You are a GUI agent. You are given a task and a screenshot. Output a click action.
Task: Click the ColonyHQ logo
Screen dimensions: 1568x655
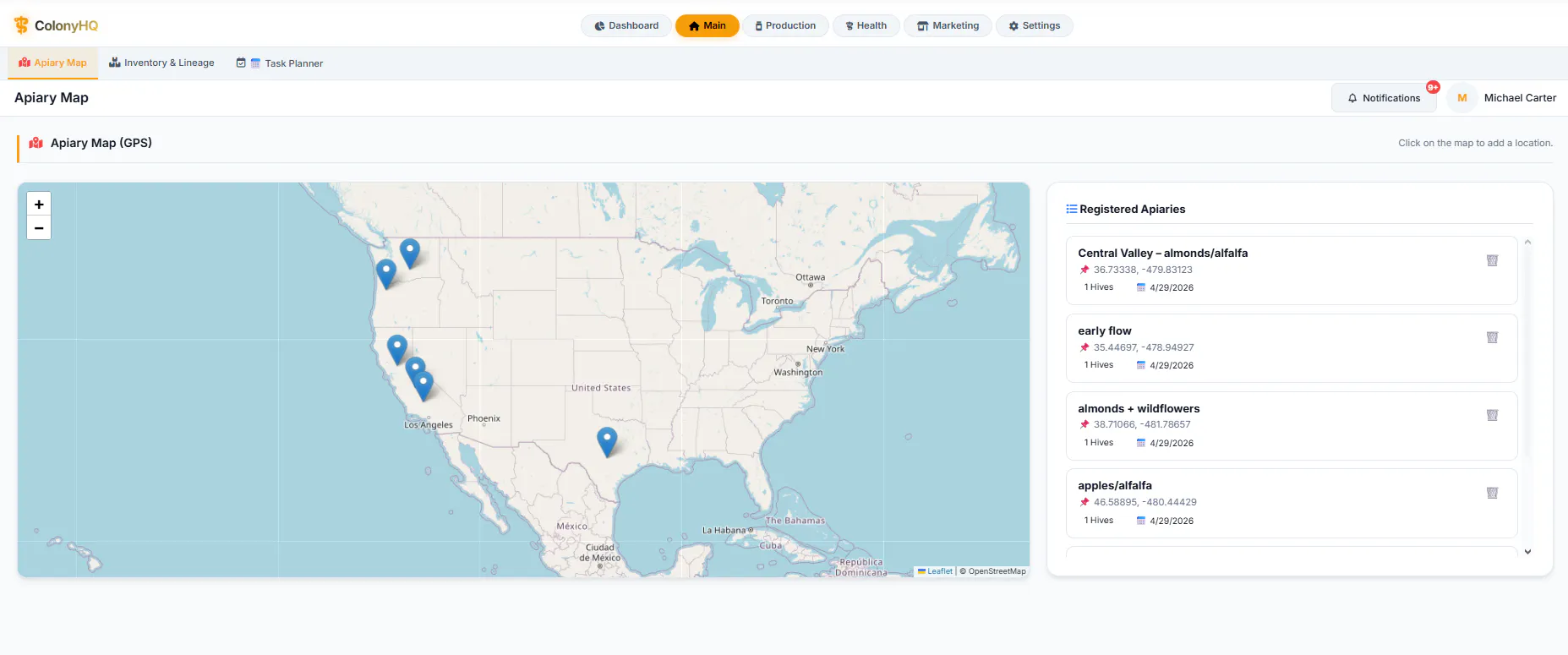(56, 25)
